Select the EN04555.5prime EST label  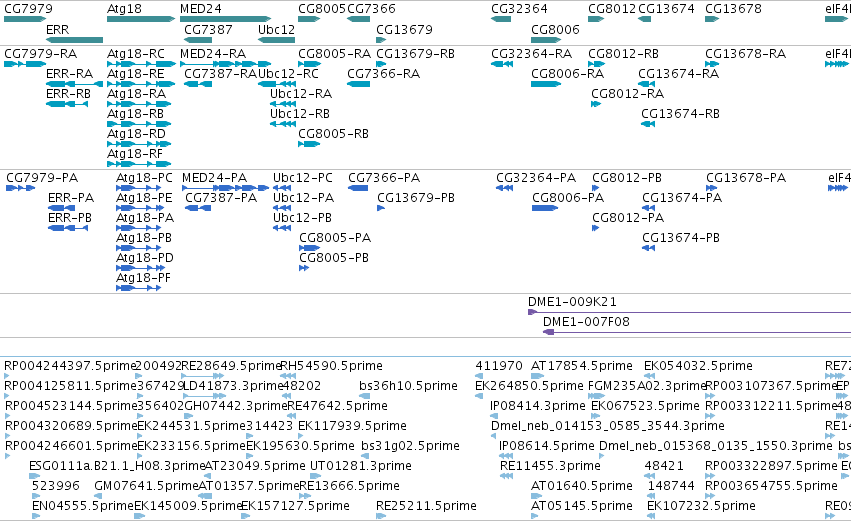tap(82, 506)
